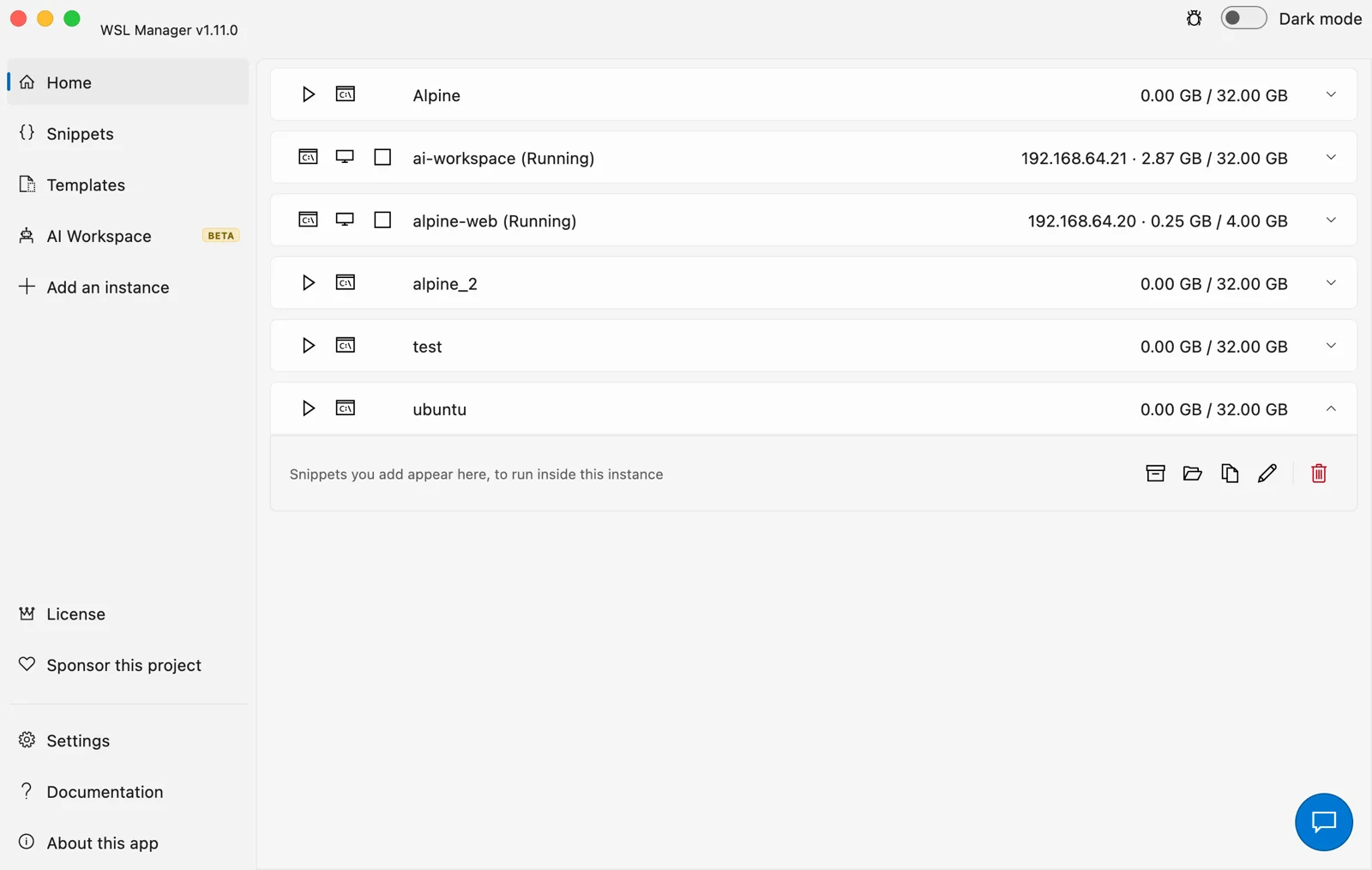Click the bug debug icon
The image size is (1372, 870).
click(1194, 18)
